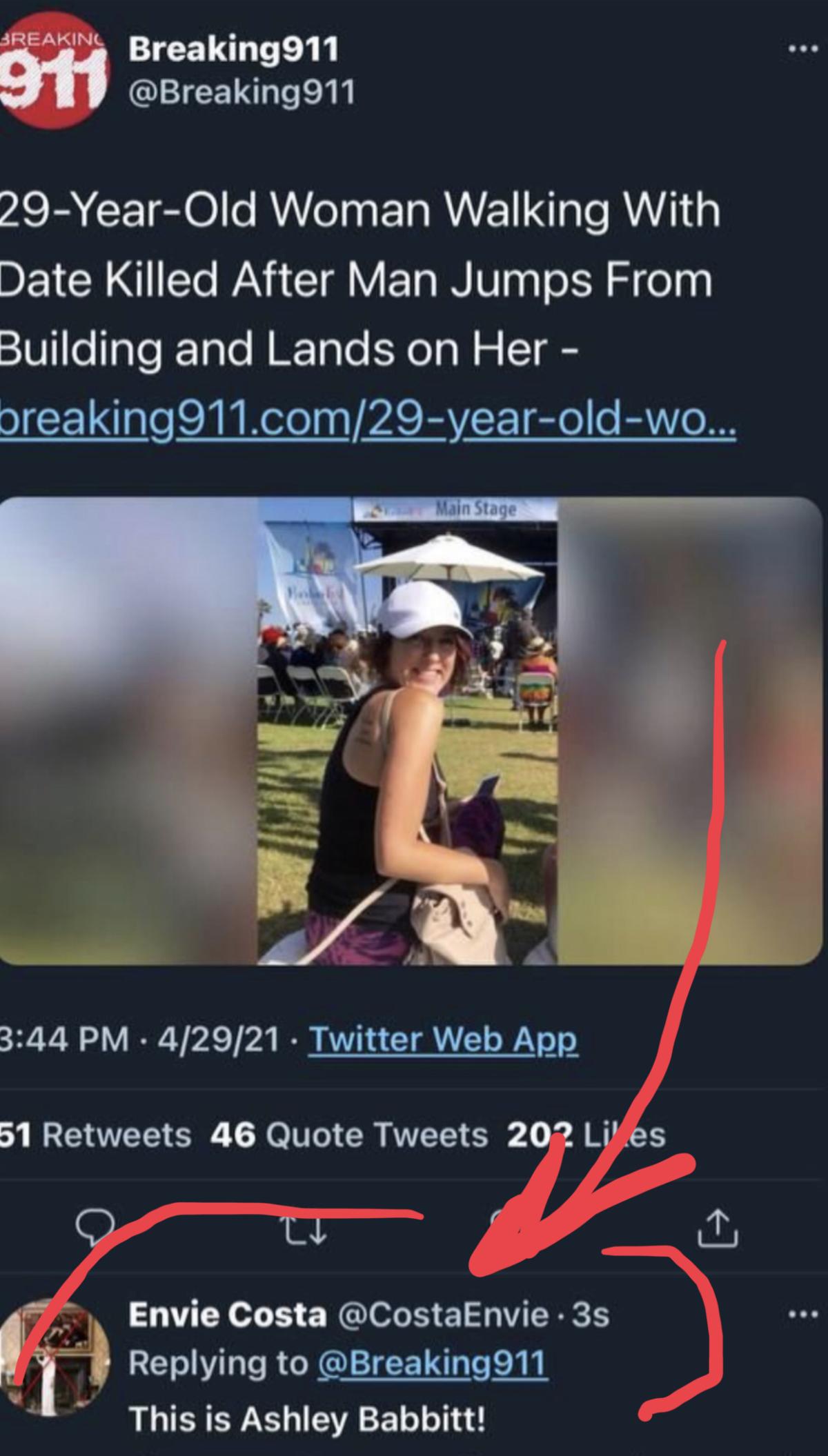The image size is (828, 1456).
Task: Open the reply reading "This is Ashley Babbitt!"
Action: coord(307,1419)
